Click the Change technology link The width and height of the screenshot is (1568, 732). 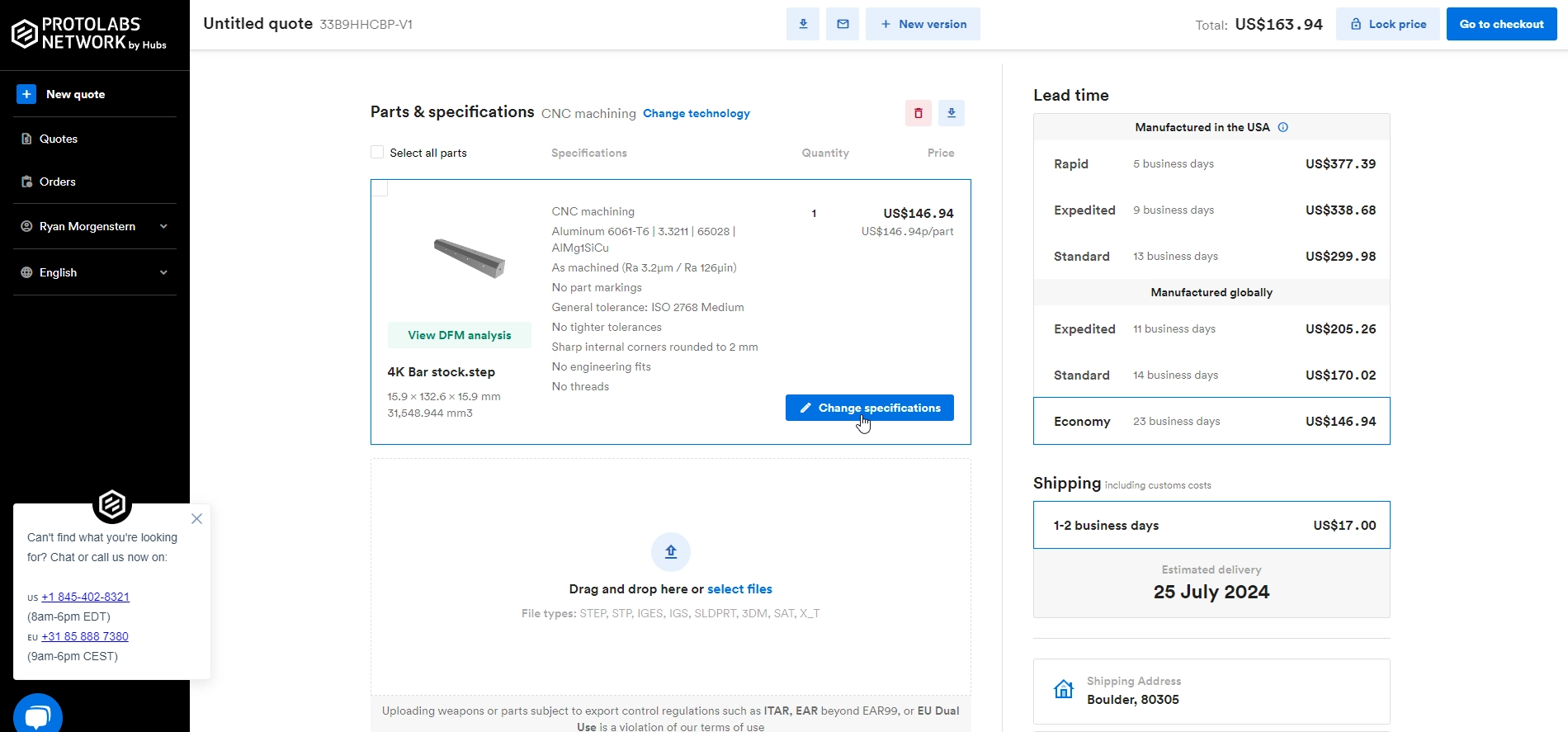pyautogui.click(x=697, y=113)
